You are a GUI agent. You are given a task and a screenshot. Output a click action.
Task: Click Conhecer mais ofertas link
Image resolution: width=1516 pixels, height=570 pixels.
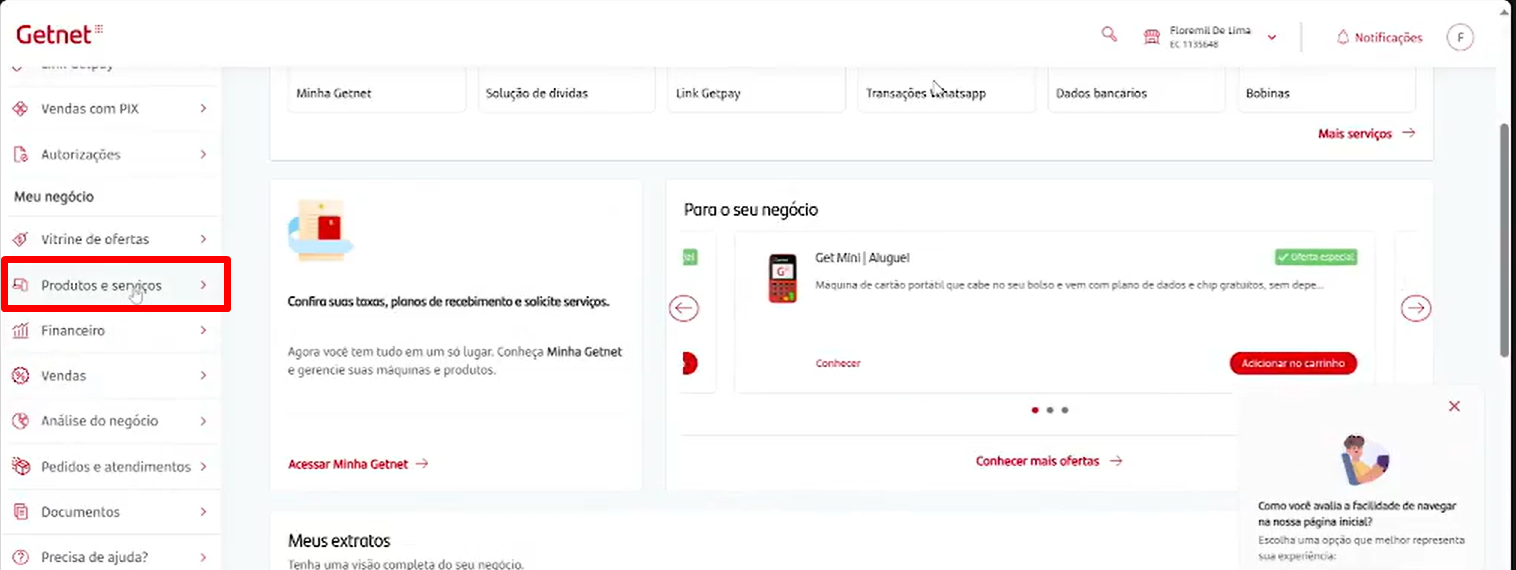1049,461
